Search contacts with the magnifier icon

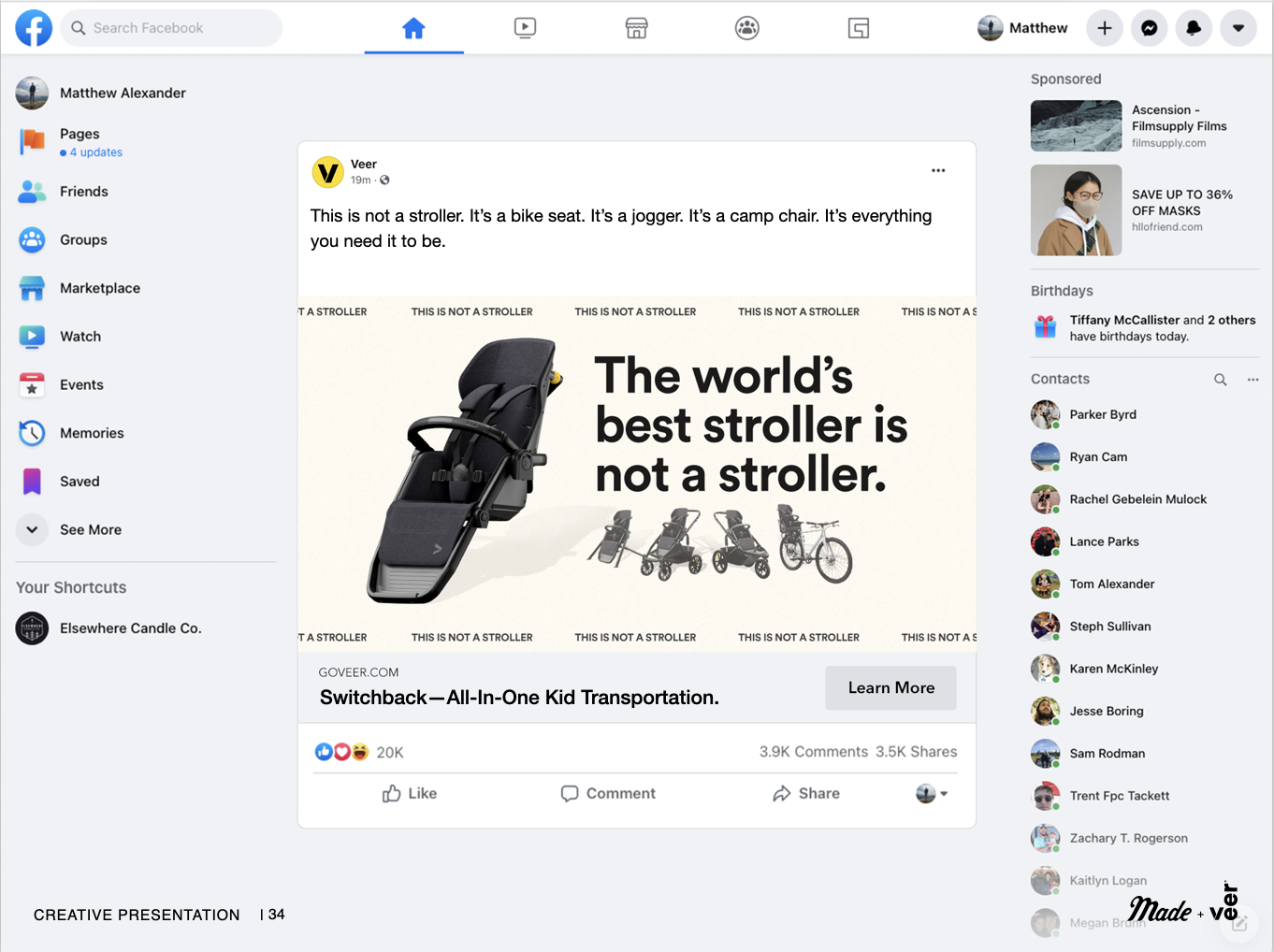point(1221,380)
